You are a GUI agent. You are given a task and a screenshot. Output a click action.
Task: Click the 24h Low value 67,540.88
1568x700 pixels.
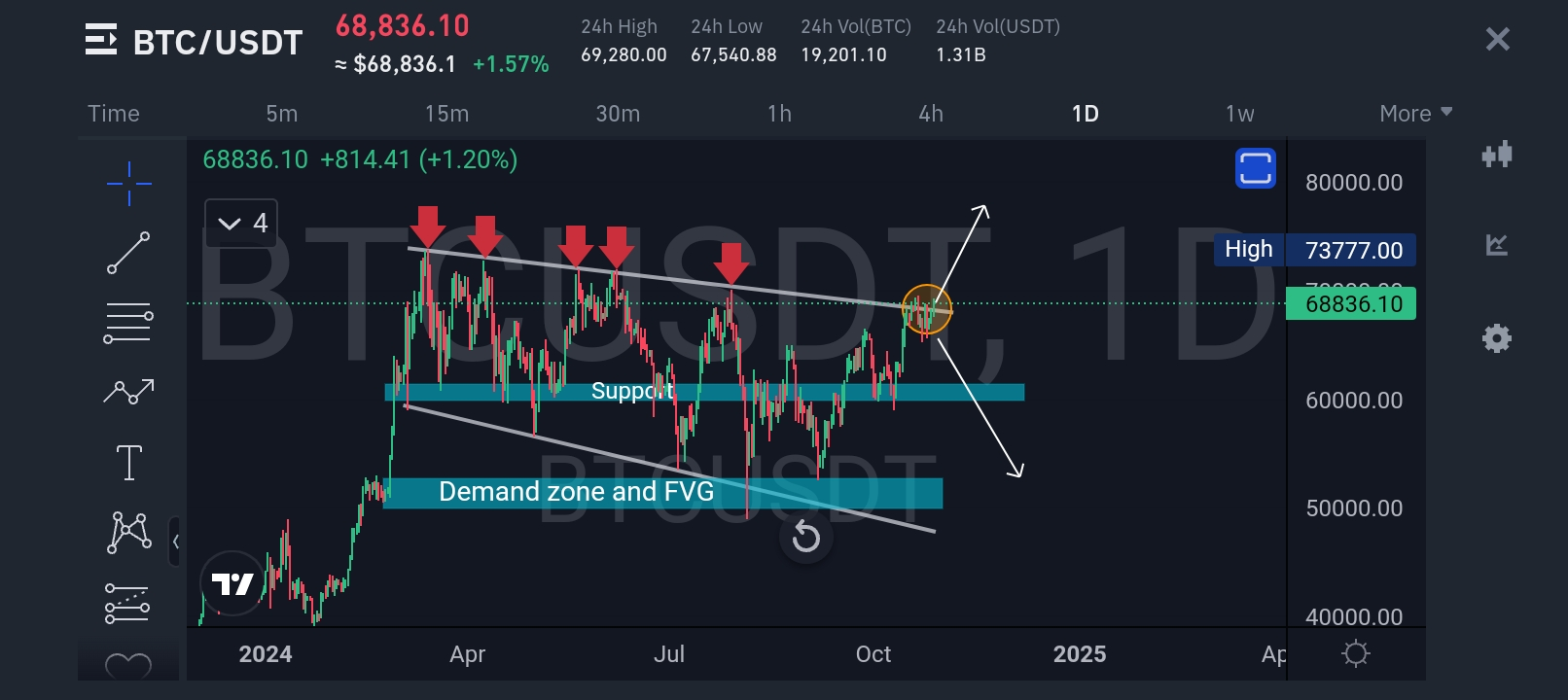733,55
